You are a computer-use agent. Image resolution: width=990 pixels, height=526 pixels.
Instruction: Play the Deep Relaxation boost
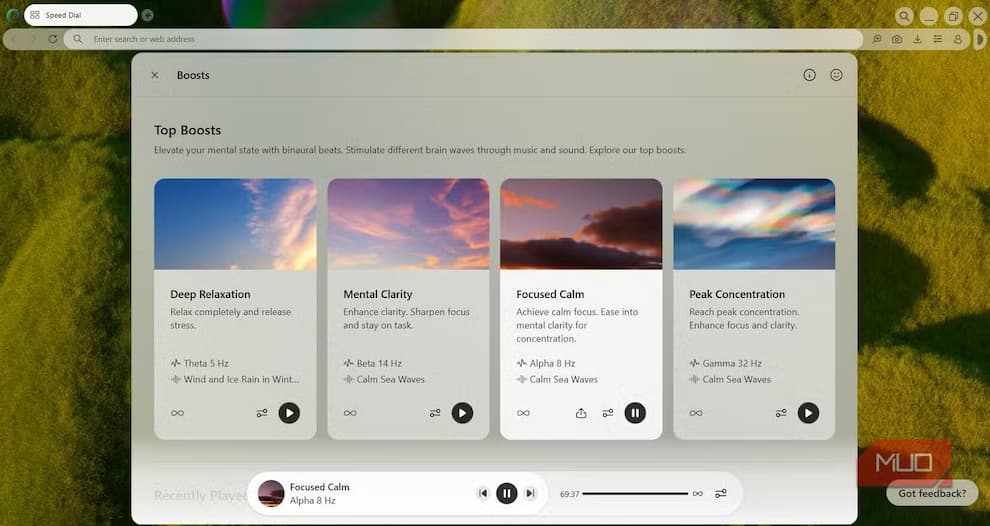click(x=289, y=412)
